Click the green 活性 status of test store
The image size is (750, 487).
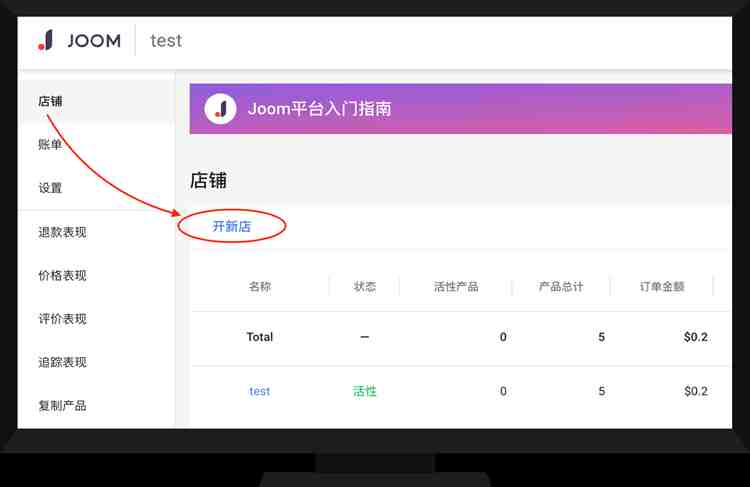point(365,391)
